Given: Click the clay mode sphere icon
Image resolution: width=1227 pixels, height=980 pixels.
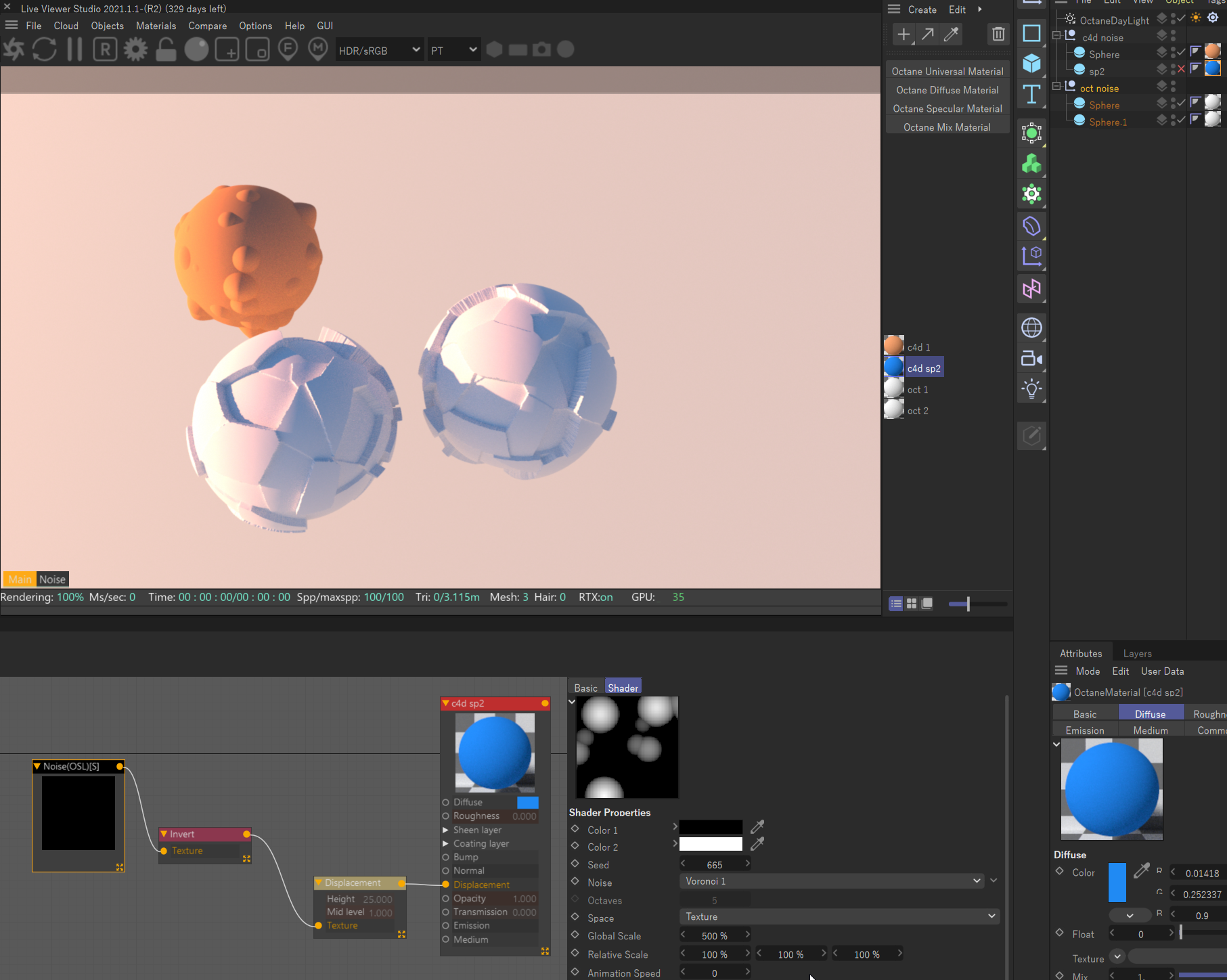Looking at the screenshot, I should 196,49.
